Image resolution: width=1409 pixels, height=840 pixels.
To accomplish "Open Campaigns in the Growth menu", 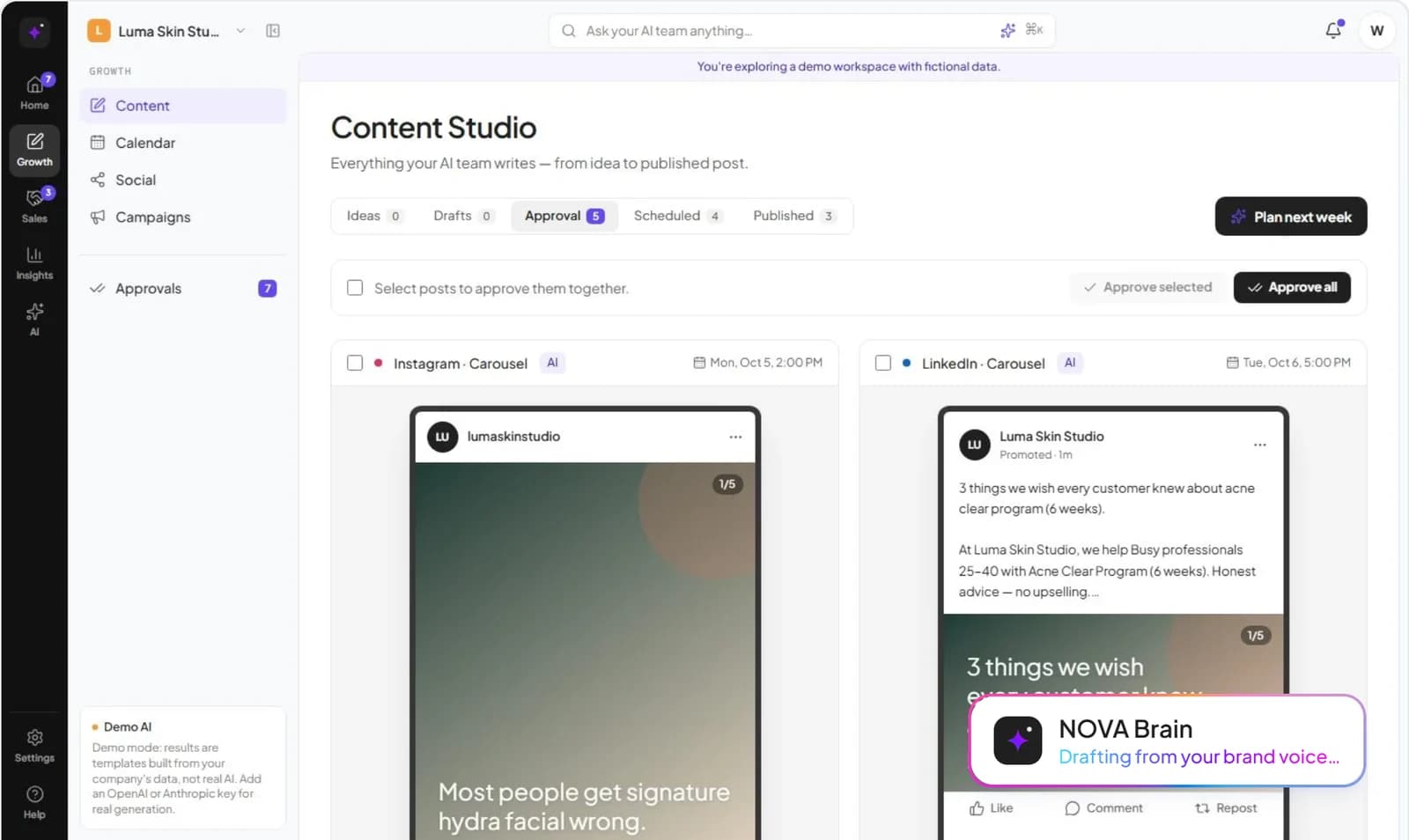I will pyautogui.click(x=183, y=217).
